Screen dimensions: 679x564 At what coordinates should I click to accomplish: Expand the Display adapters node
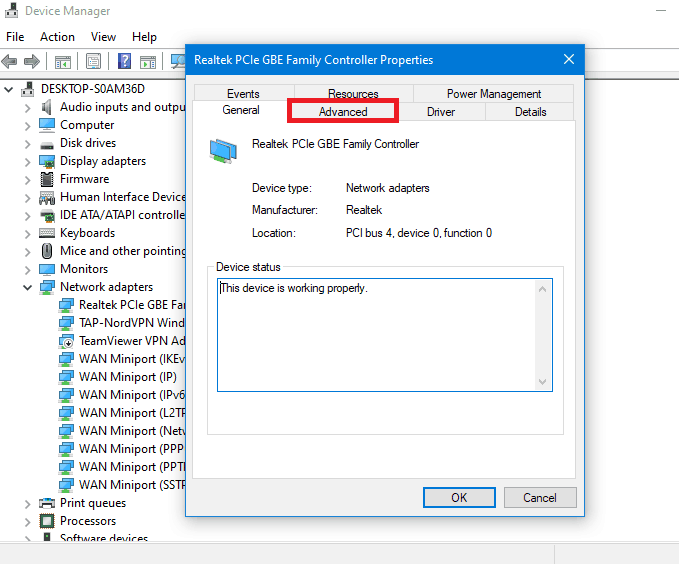[28, 162]
